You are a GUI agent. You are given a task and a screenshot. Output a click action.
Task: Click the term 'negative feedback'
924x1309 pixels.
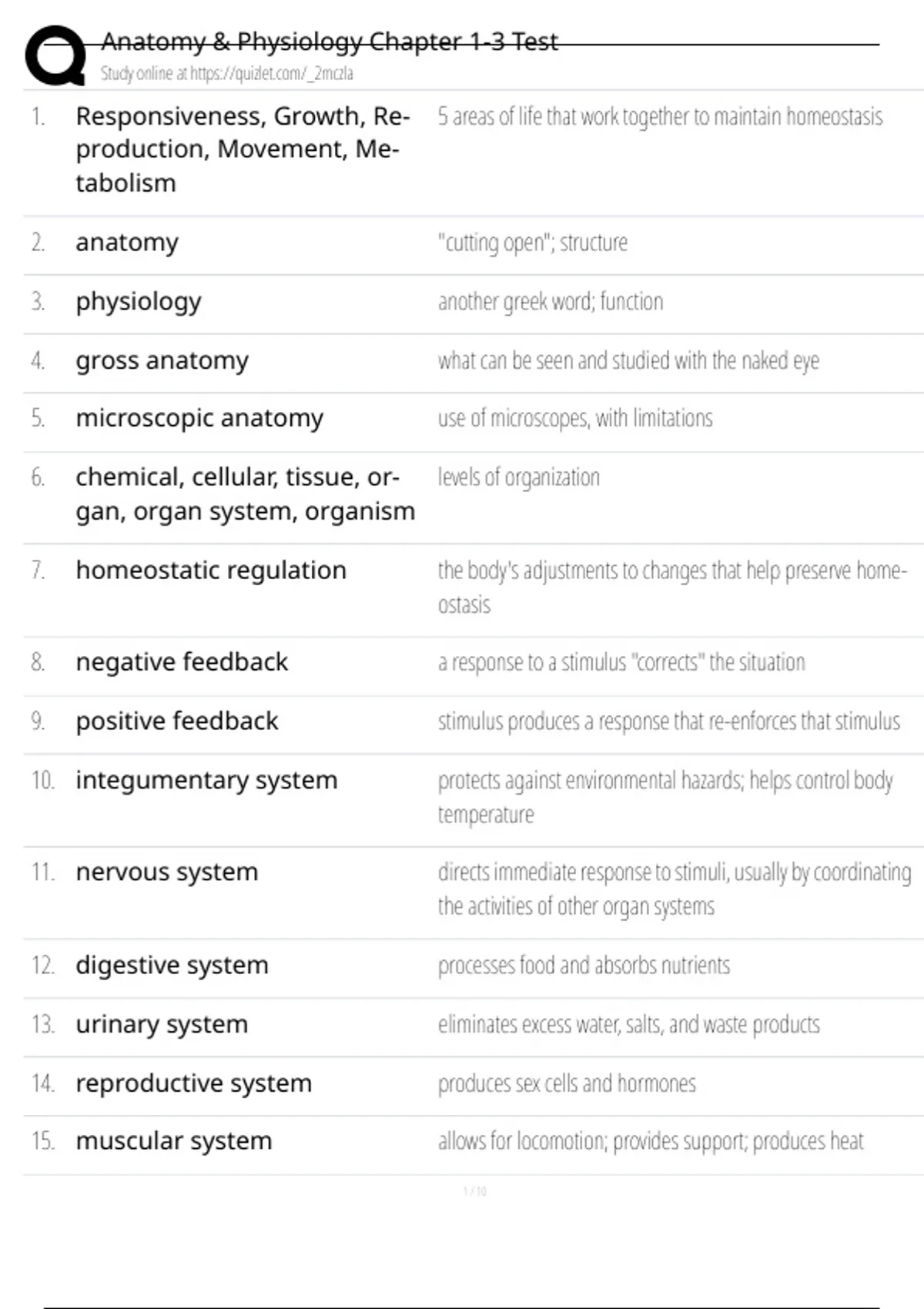pos(182,662)
